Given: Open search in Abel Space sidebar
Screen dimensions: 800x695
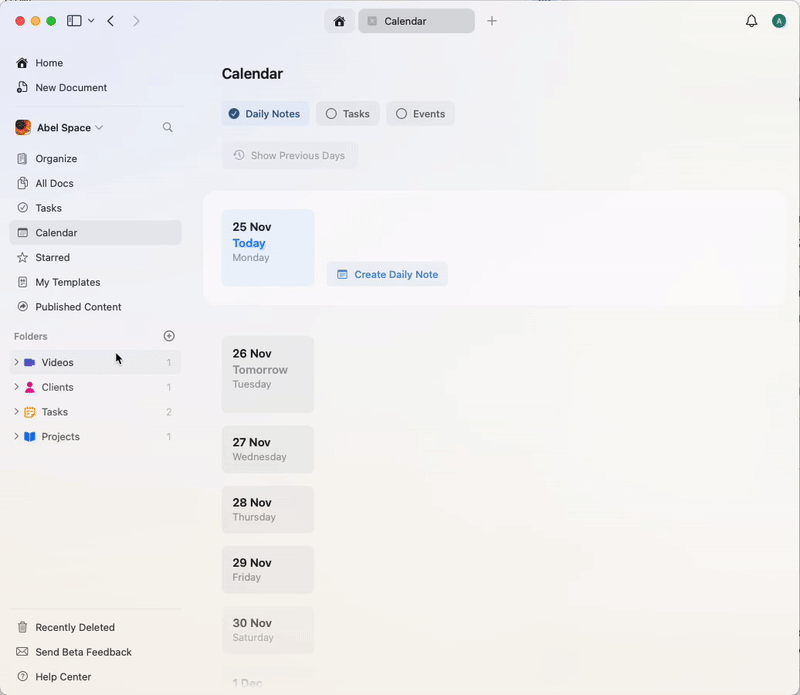Looking at the screenshot, I should 167,127.
